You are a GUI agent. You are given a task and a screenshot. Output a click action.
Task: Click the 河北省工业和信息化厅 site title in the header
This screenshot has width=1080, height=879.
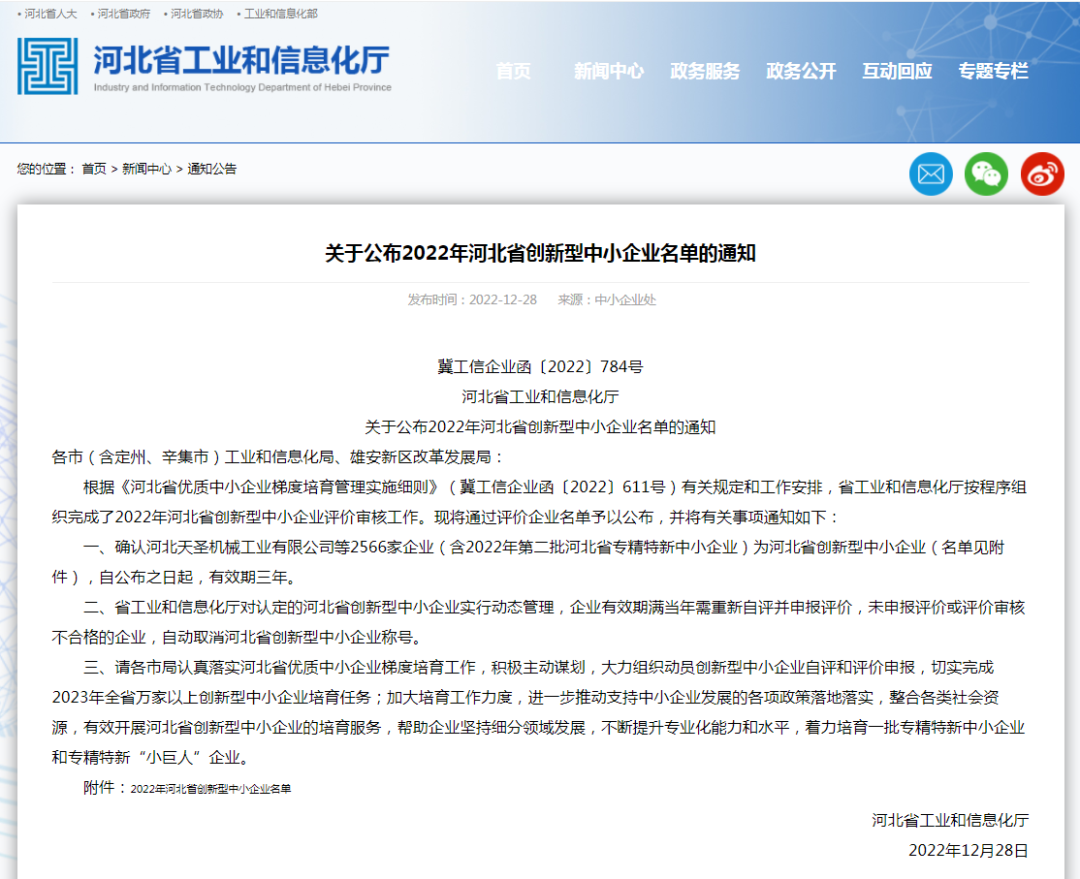pyautogui.click(x=242, y=61)
